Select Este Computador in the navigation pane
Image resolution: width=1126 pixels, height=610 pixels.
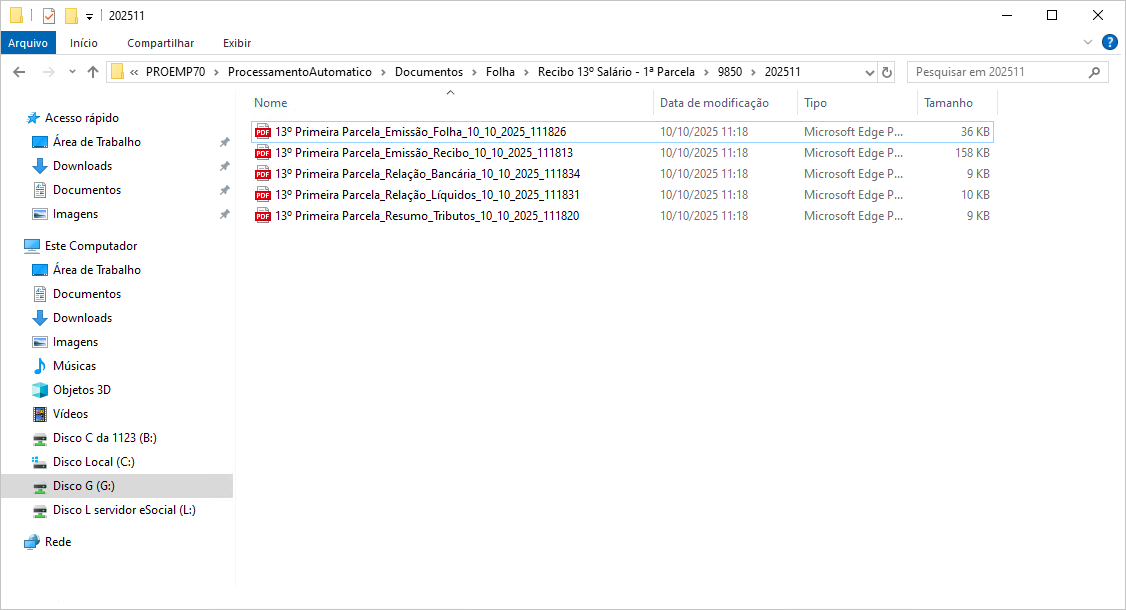tap(90, 246)
